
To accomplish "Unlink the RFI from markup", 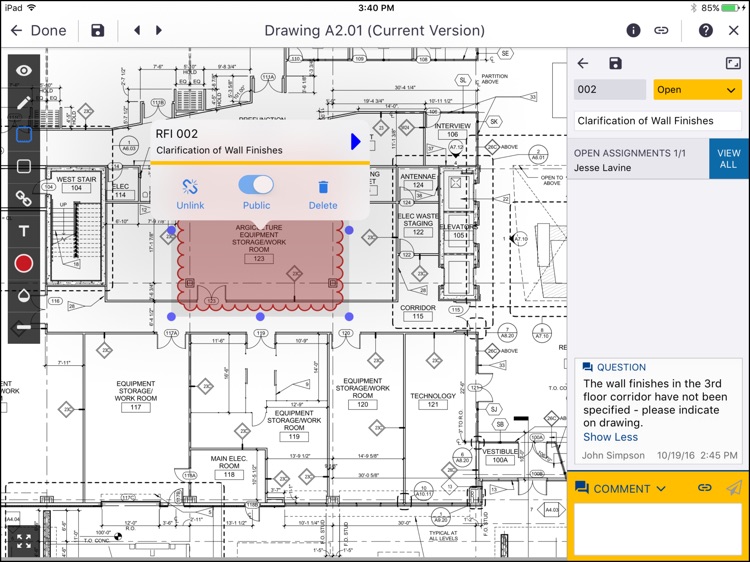I will 190,194.
